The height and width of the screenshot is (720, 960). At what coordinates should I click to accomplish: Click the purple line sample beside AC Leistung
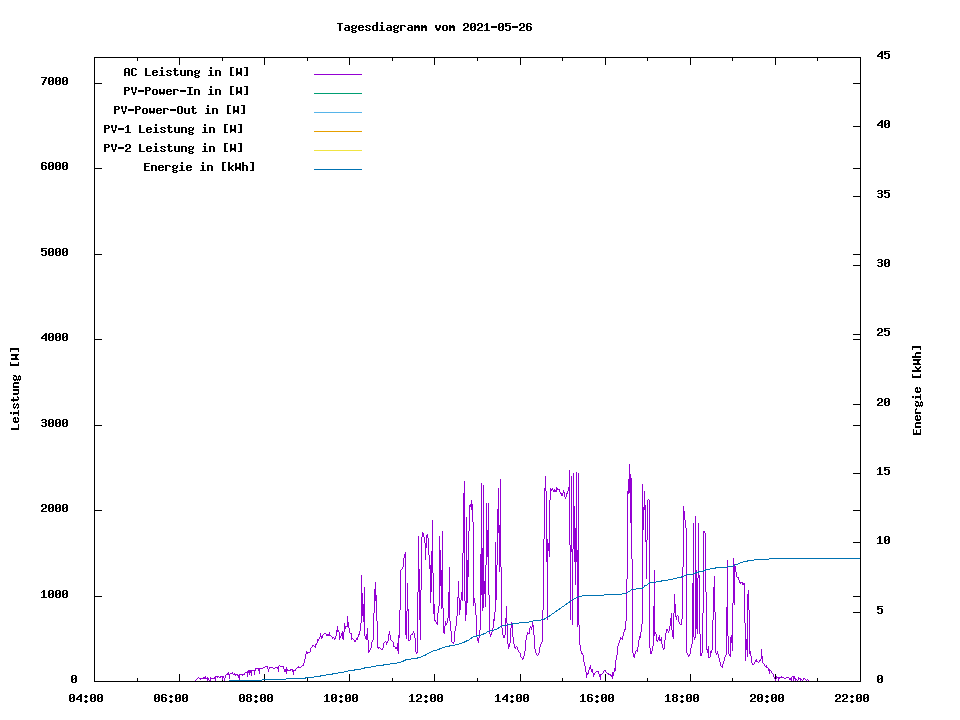click(x=337, y=74)
